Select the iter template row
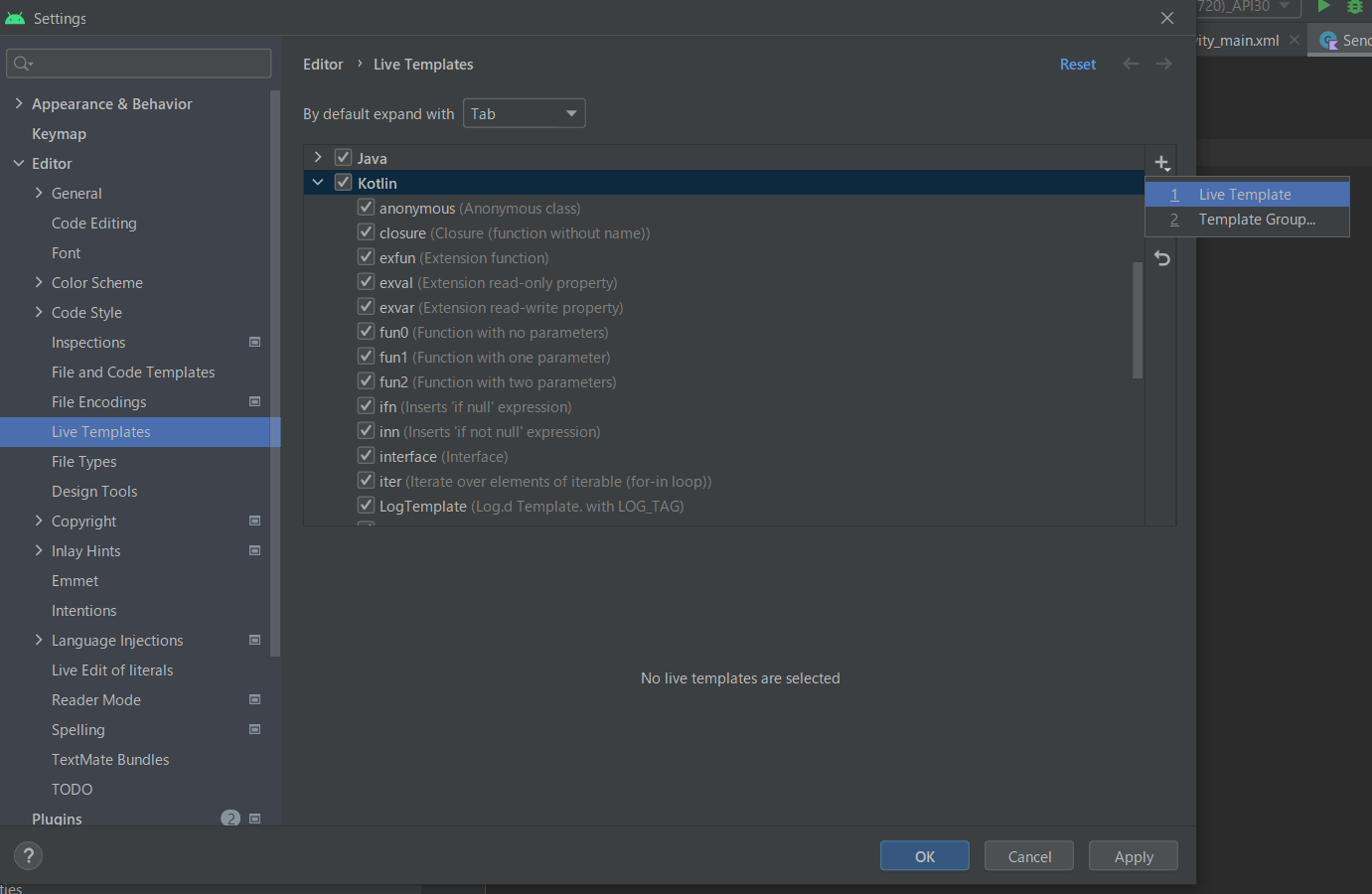 [x=724, y=481]
